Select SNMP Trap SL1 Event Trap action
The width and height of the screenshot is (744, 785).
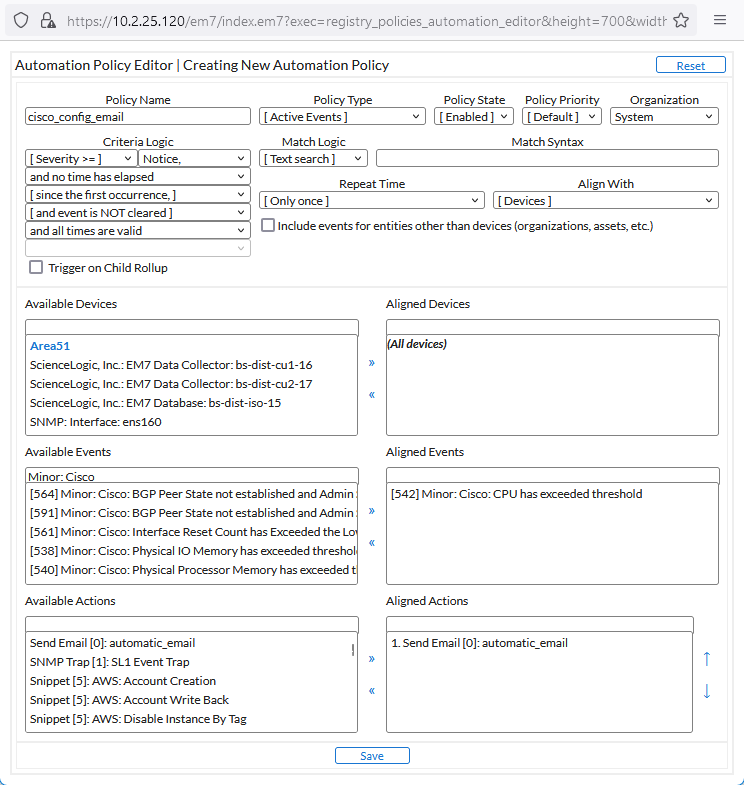110,662
